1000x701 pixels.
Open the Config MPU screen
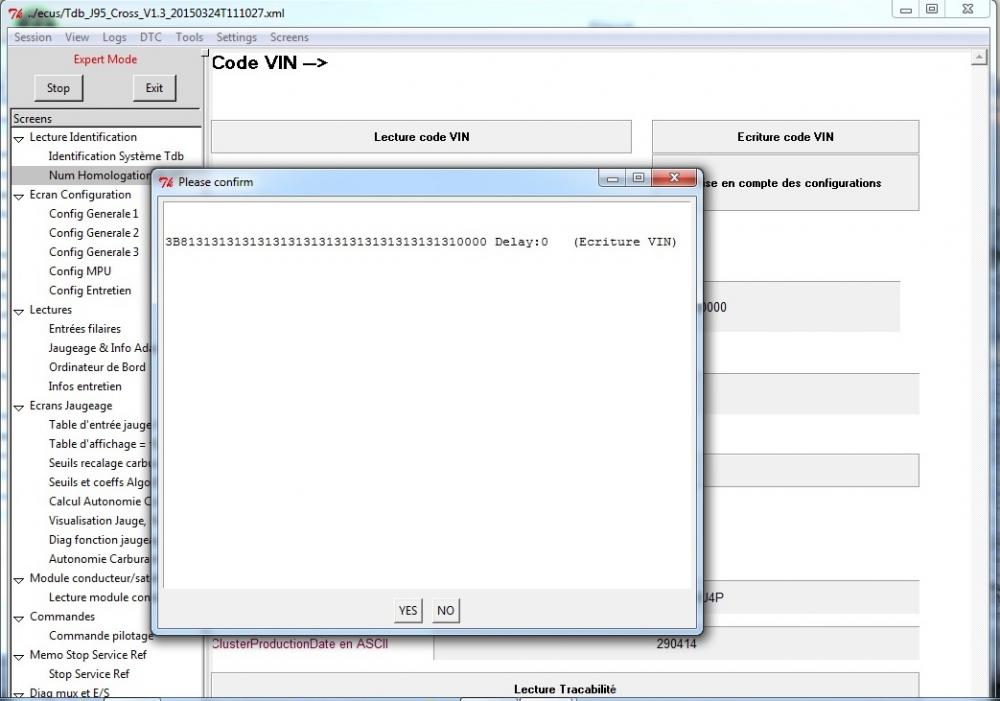[80, 271]
